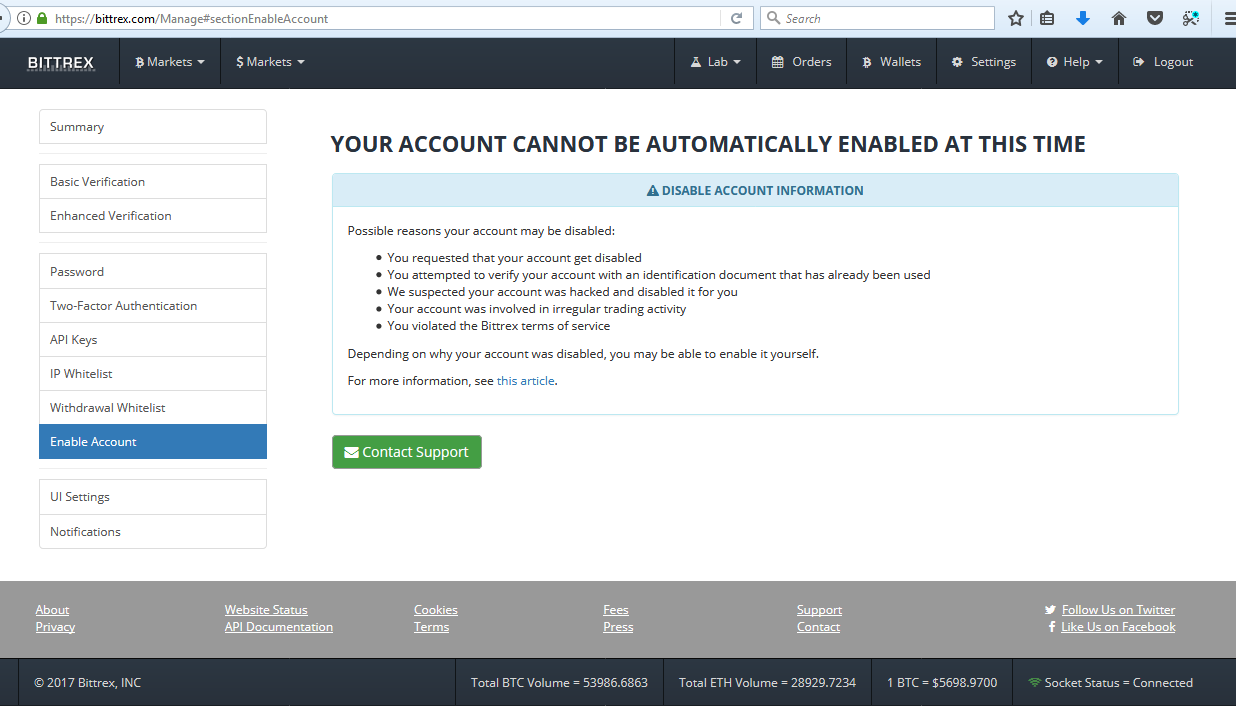Open the Terms footer link
The width and height of the screenshot is (1236, 706).
tap(431, 627)
